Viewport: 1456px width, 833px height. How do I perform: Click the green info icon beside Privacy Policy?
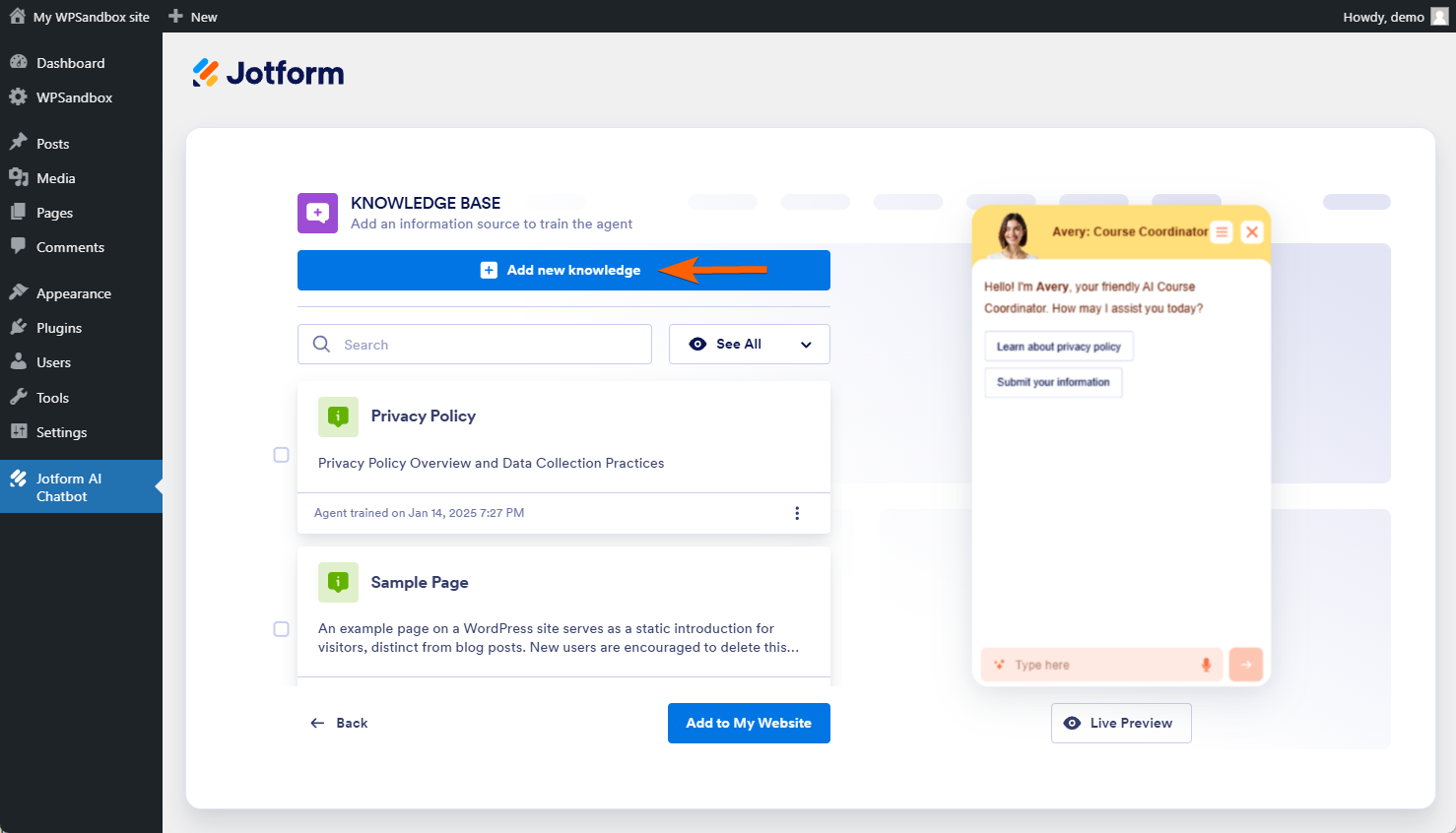[x=338, y=416]
